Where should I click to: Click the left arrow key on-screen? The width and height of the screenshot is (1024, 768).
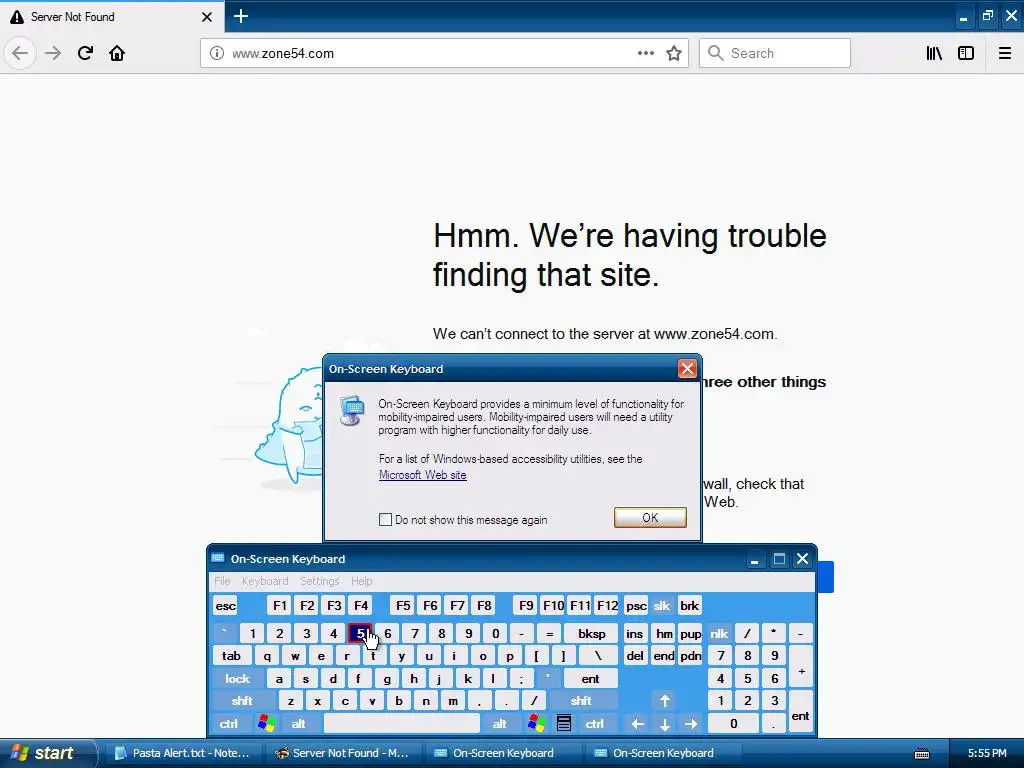pos(638,724)
